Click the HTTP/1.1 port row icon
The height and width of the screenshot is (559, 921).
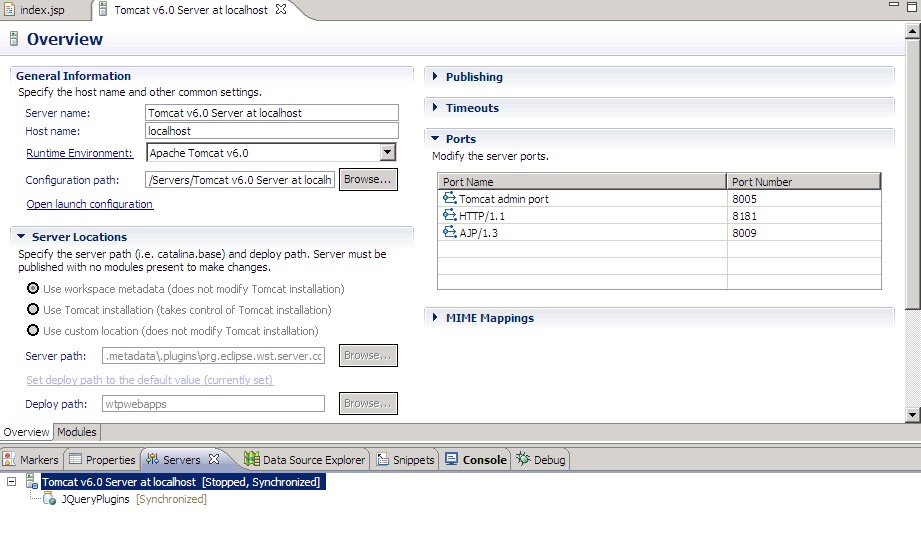click(449, 215)
